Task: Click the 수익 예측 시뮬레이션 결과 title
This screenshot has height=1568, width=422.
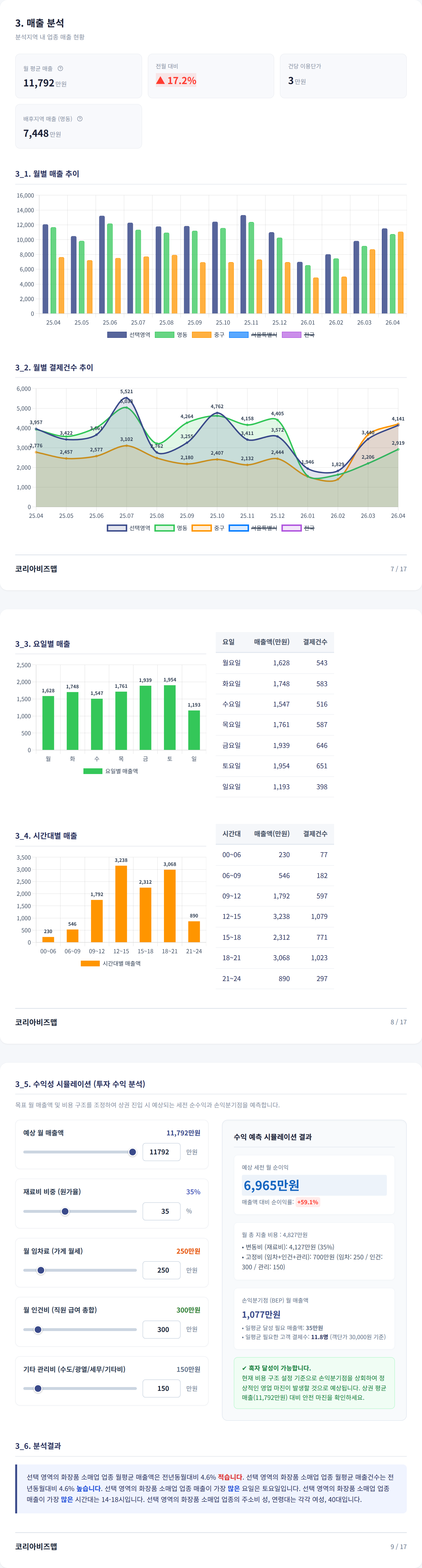Action: coord(273,1137)
